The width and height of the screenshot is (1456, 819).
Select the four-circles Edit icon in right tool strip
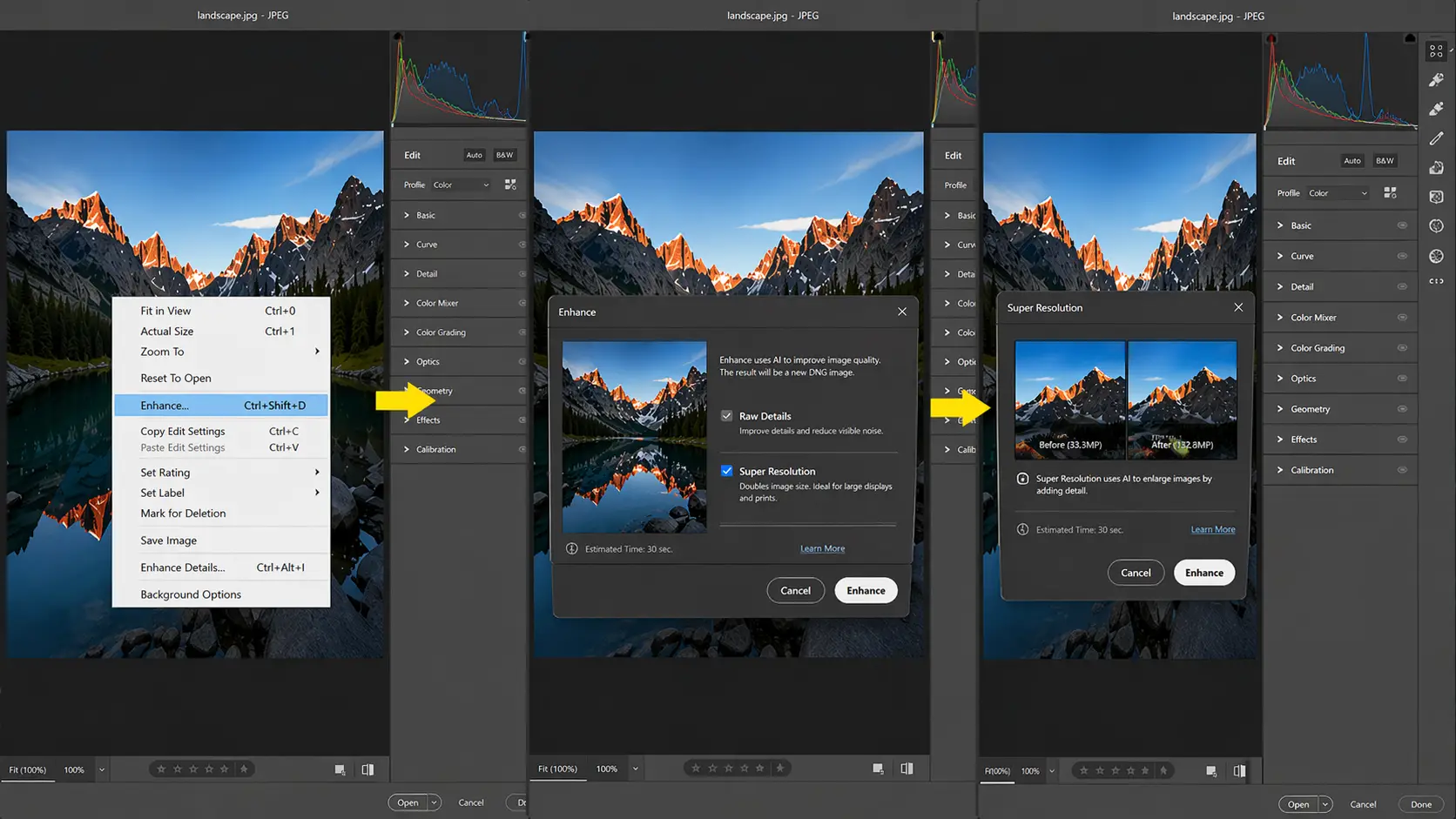[1436, 51]
